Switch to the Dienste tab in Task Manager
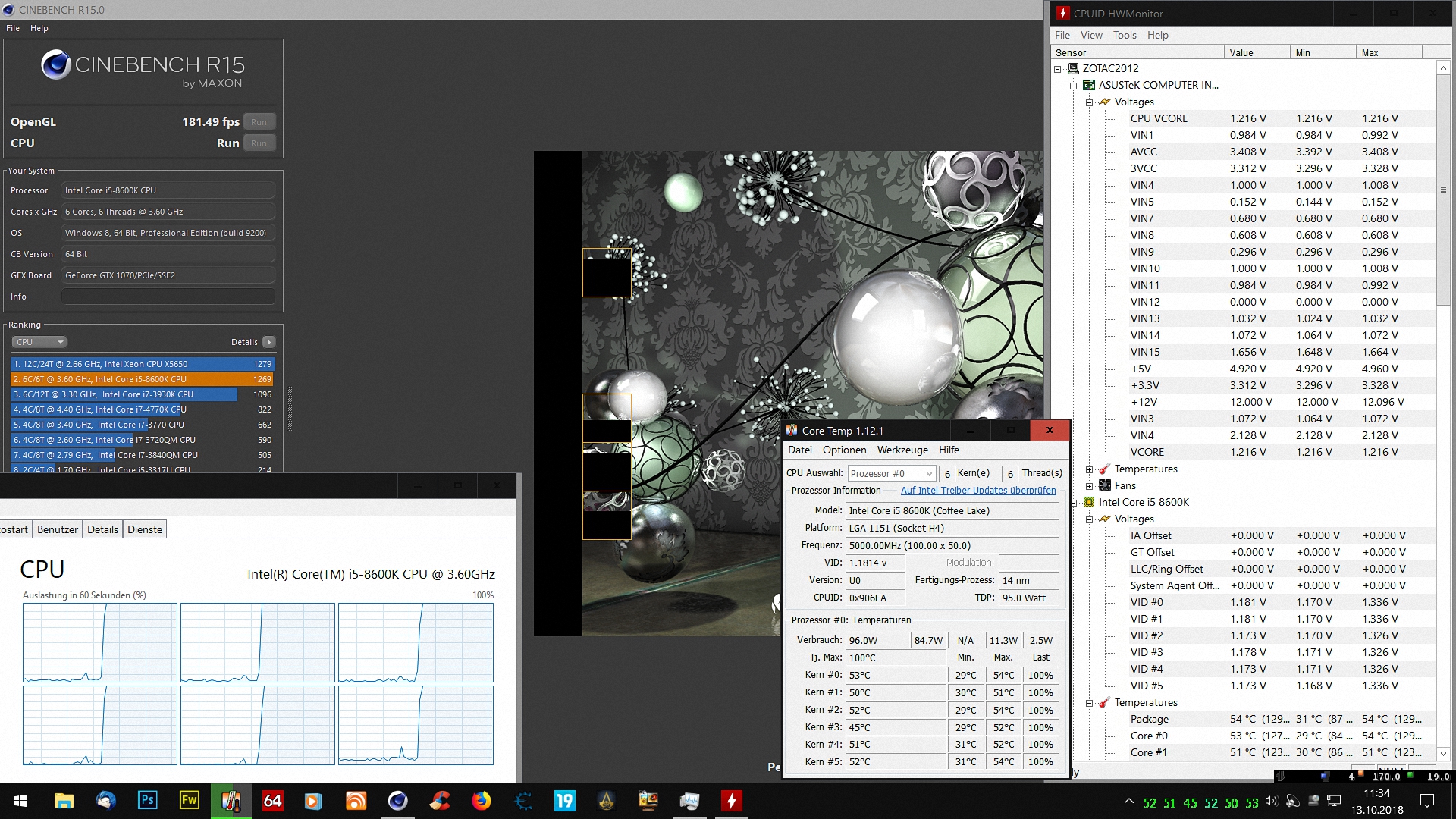This screenshot has height=819, width=1456. coord(145,529)
